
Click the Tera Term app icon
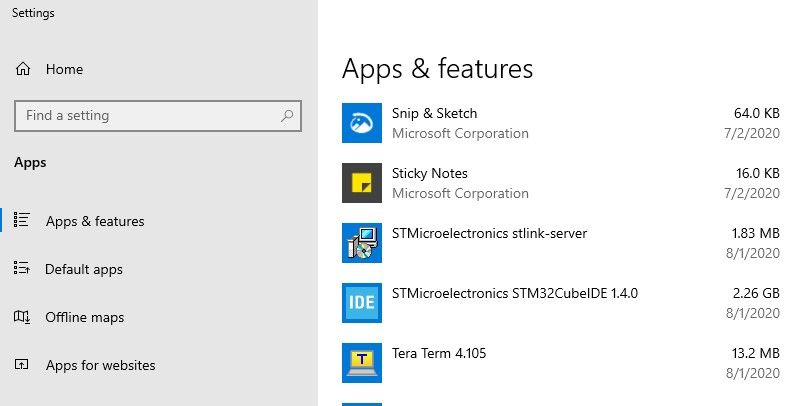(362, 363)
